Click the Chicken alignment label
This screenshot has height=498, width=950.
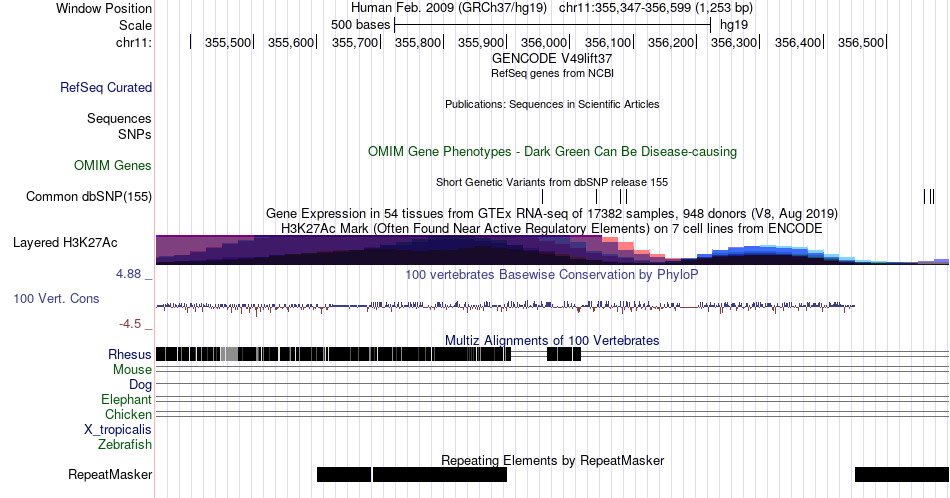click(128, 414)
